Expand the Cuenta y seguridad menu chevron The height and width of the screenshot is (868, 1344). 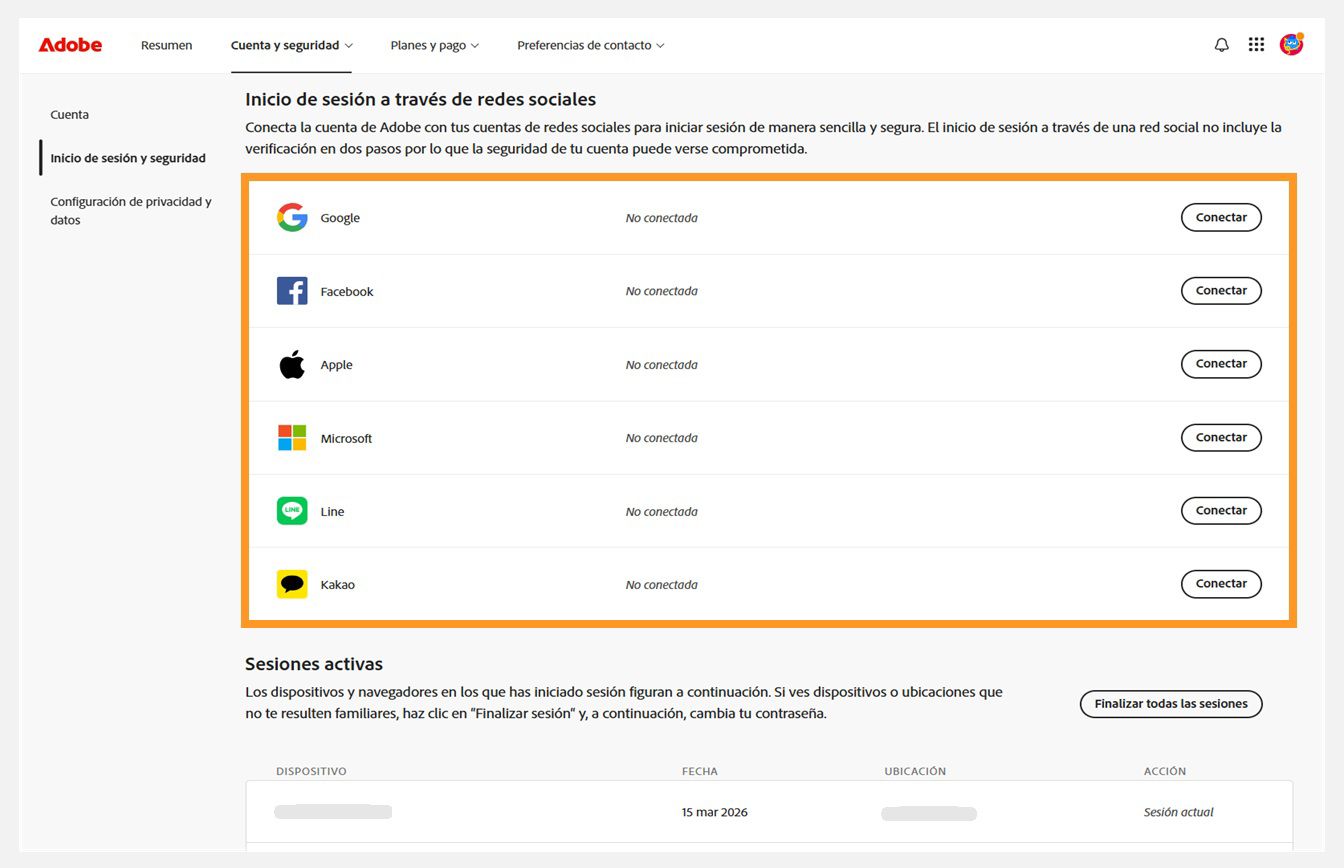click(350, 45)
